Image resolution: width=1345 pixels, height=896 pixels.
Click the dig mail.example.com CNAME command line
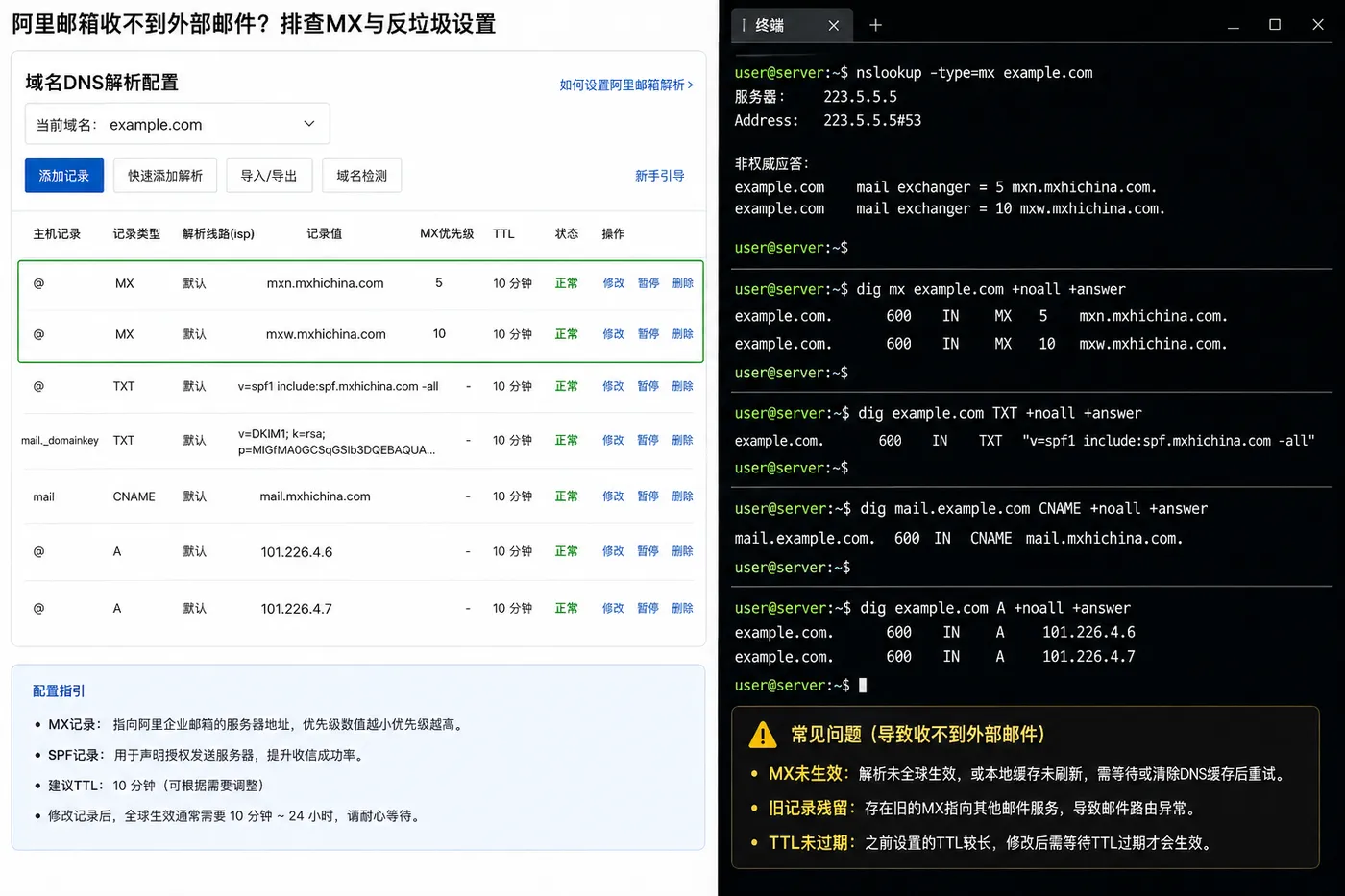(x=1033, y=509)
